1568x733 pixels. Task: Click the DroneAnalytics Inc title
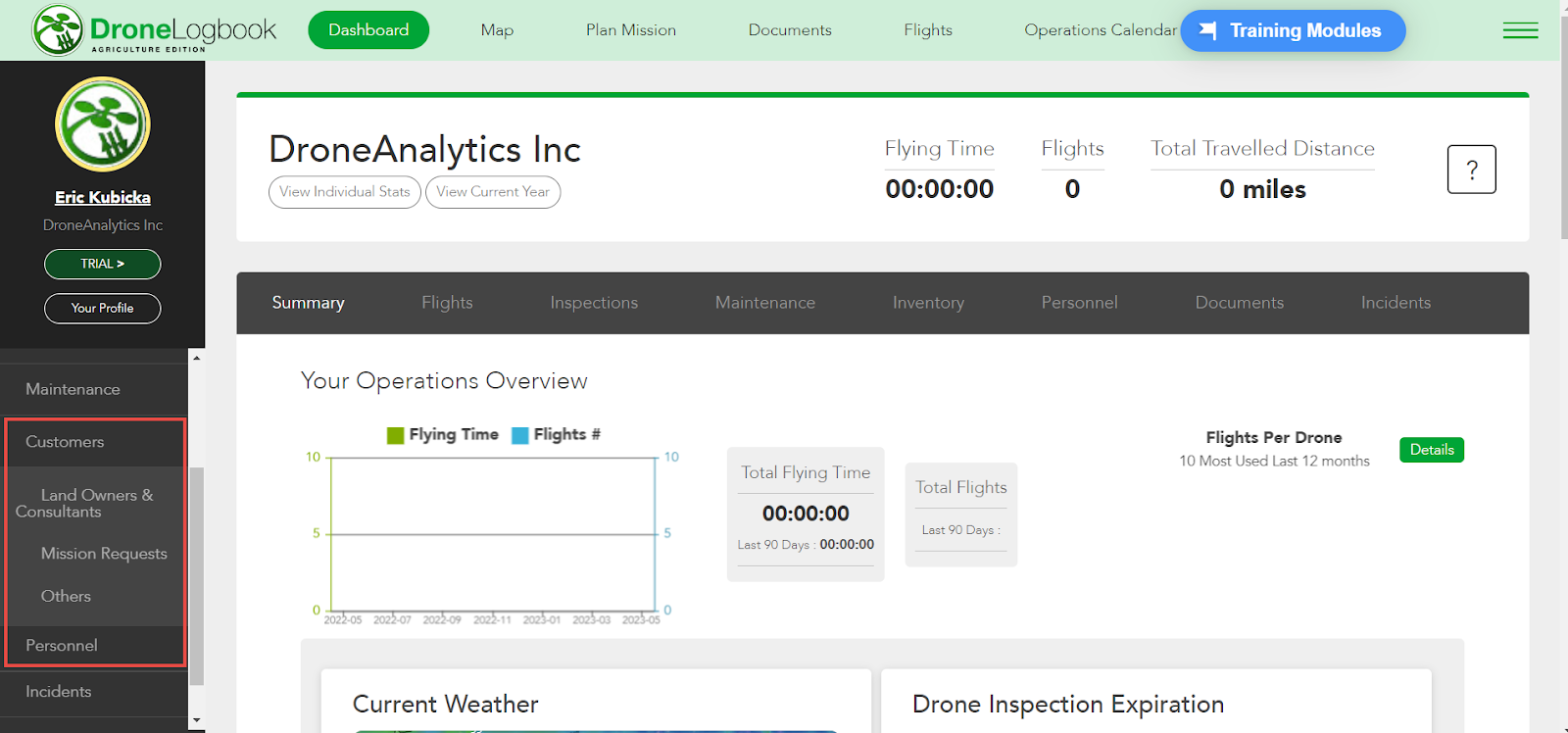[x=424, y=150]
